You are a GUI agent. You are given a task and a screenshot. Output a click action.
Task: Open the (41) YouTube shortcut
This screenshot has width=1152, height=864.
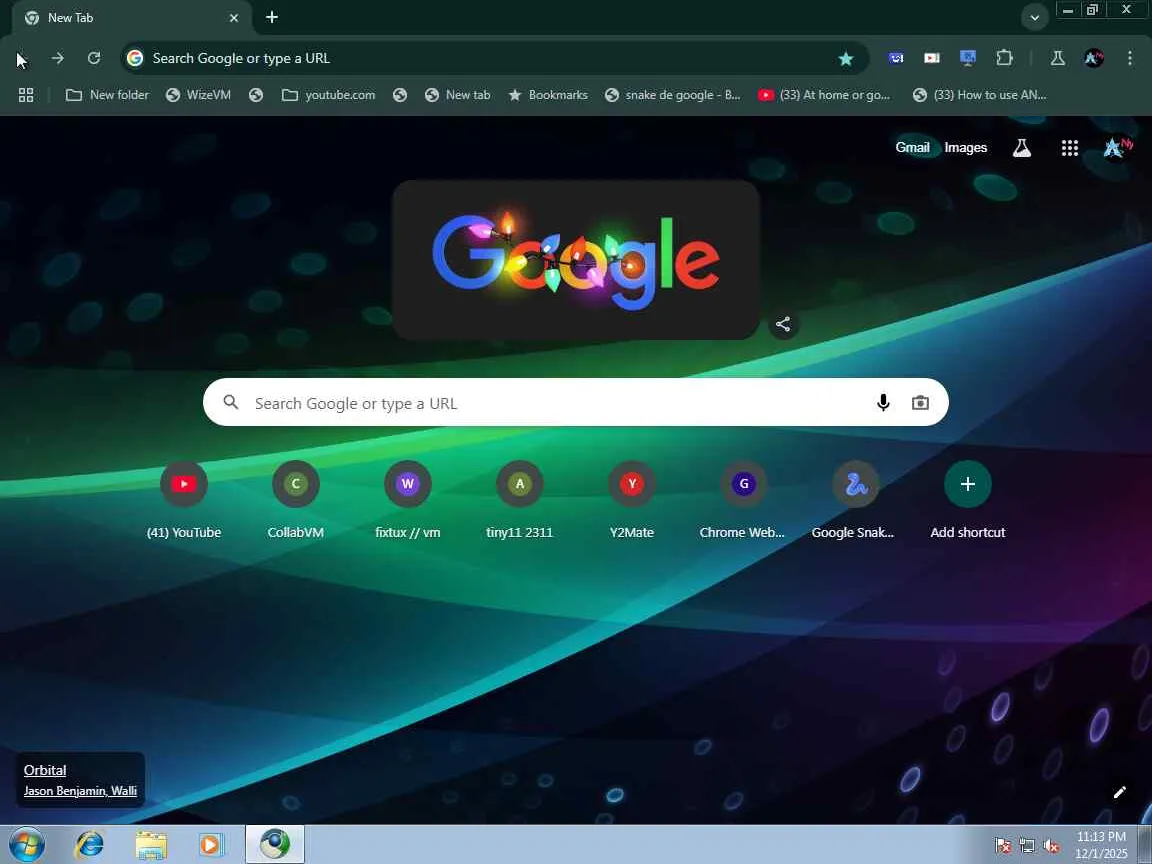point(184,500)
